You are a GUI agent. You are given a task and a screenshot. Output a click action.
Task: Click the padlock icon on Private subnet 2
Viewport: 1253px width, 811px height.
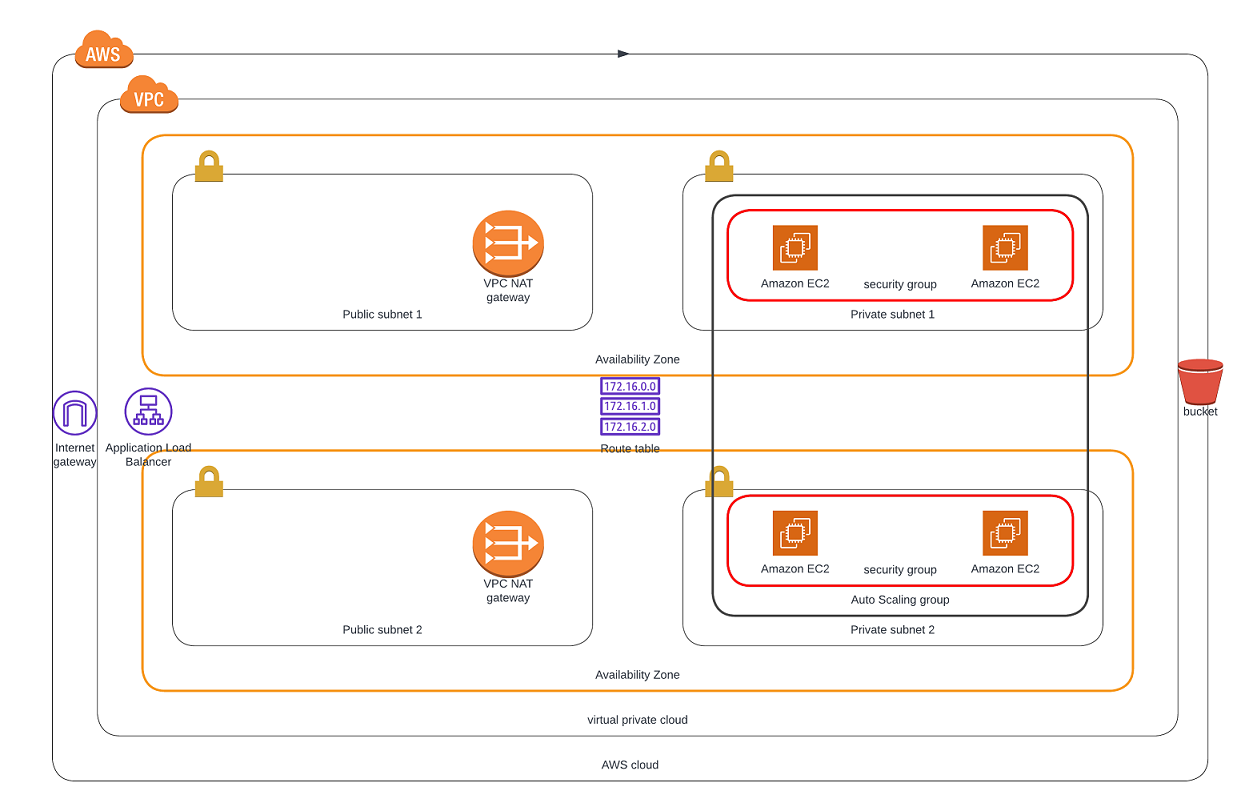(719, 481)
